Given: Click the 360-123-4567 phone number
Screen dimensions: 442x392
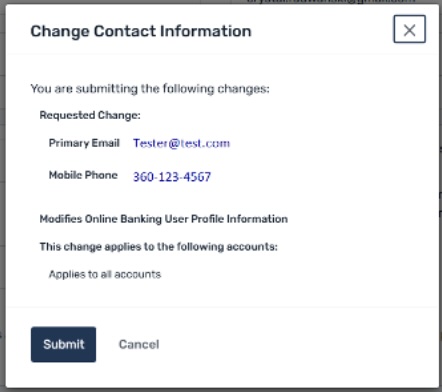Looking at the screenshot, I should (172, 177).
